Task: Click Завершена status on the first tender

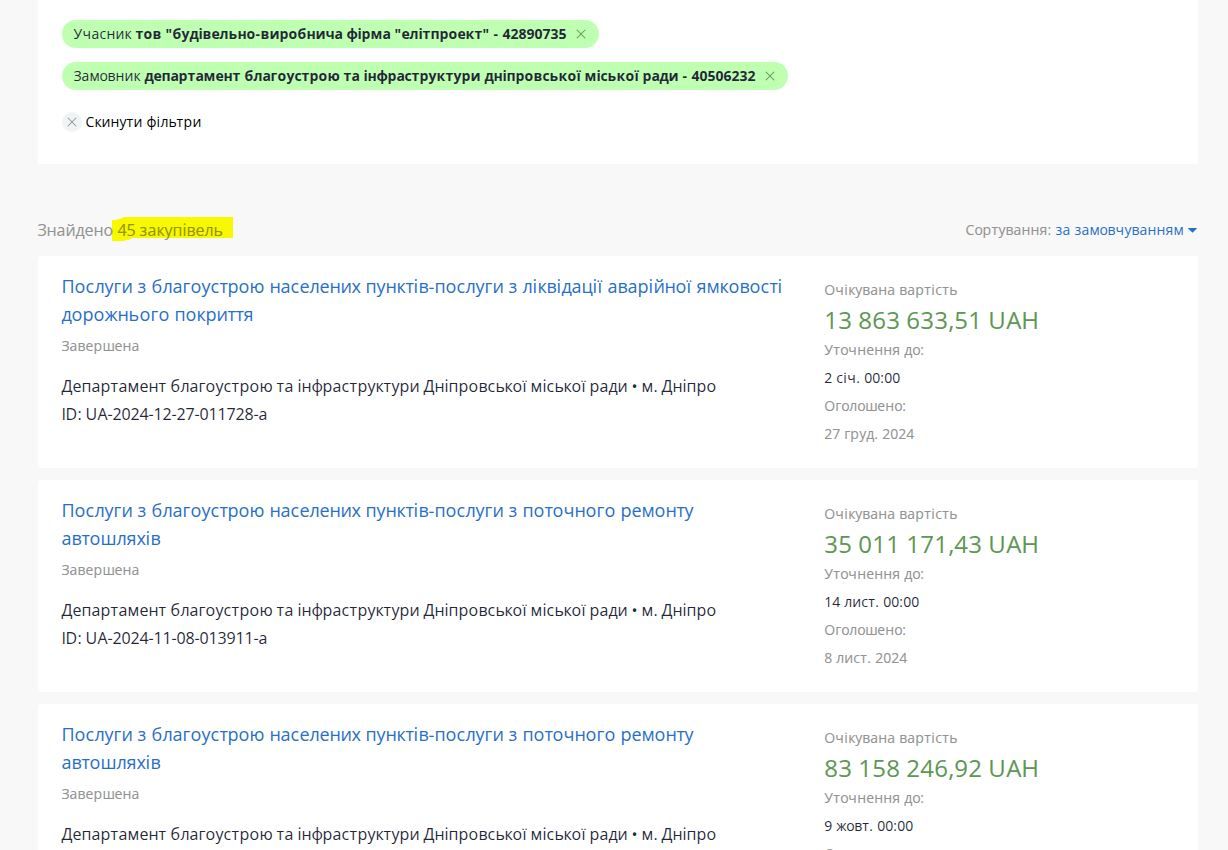Action: (100, 346)
